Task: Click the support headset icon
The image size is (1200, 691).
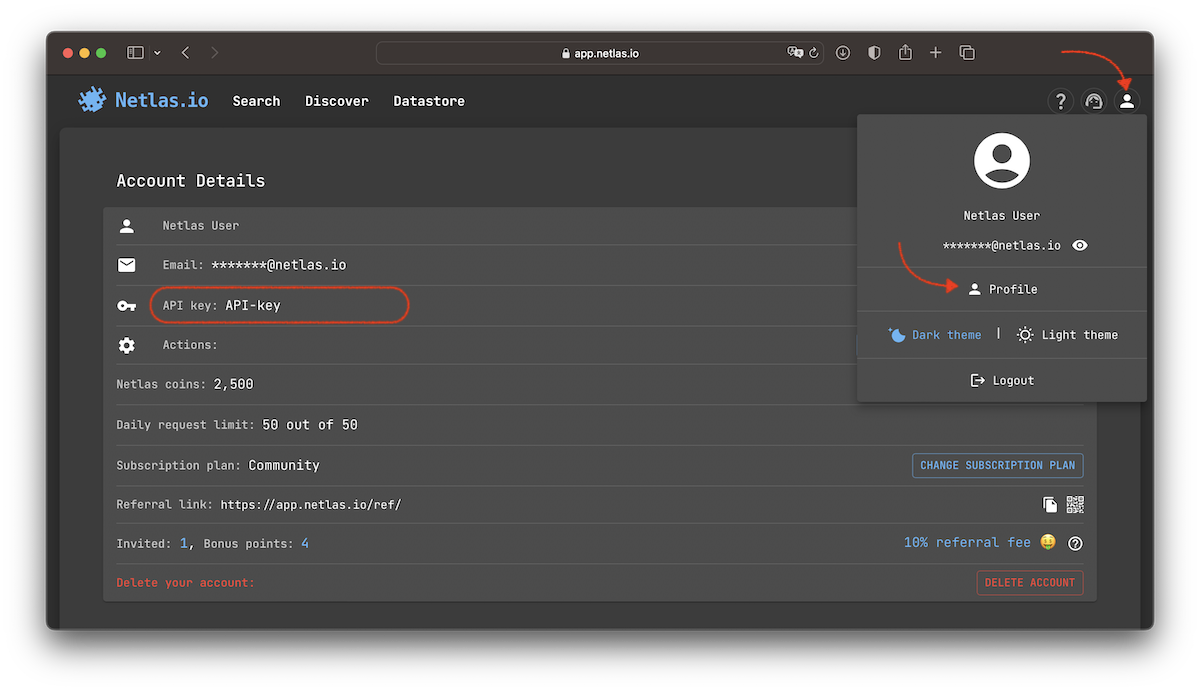Action: (x=1094, y=101)
